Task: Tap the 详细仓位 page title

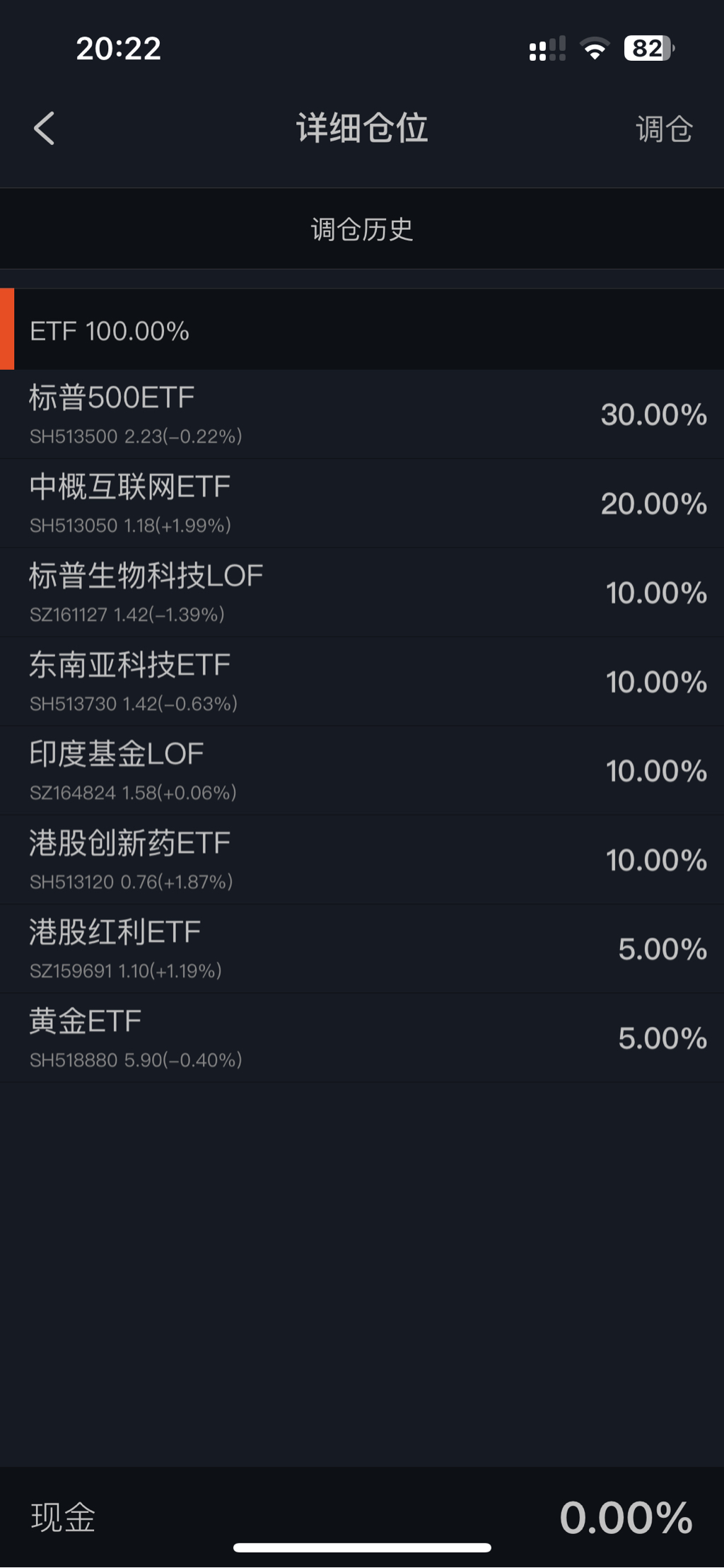Action: pos(361,128)
